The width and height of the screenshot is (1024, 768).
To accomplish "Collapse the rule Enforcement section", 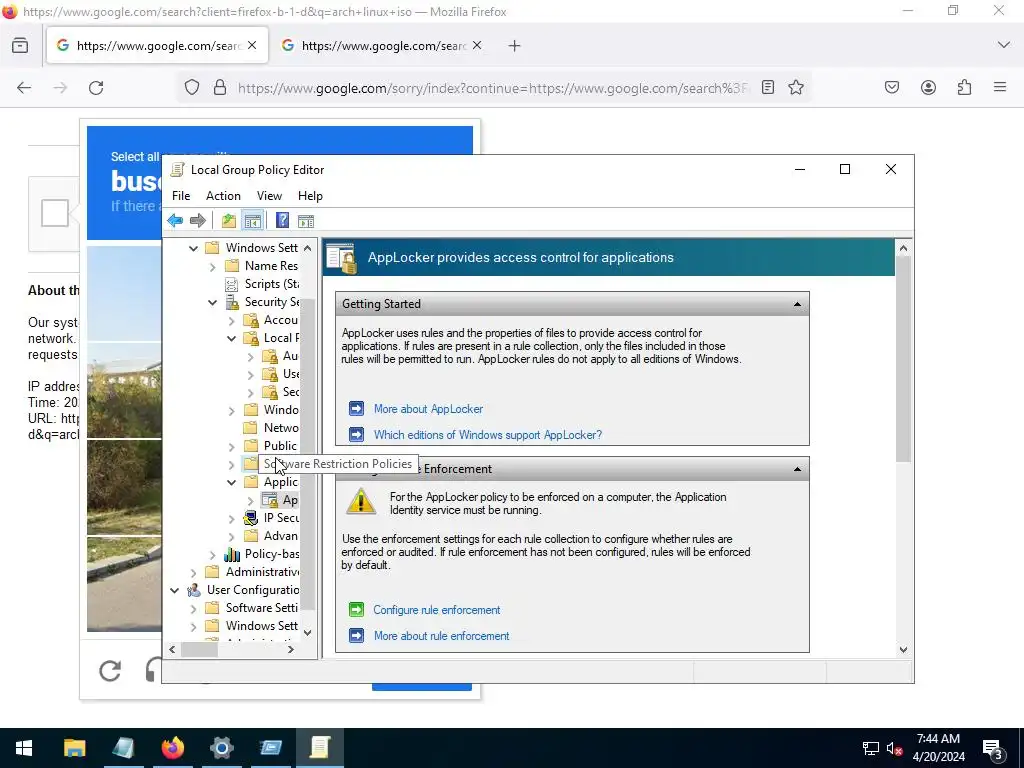I will click(x=797, y=470).
